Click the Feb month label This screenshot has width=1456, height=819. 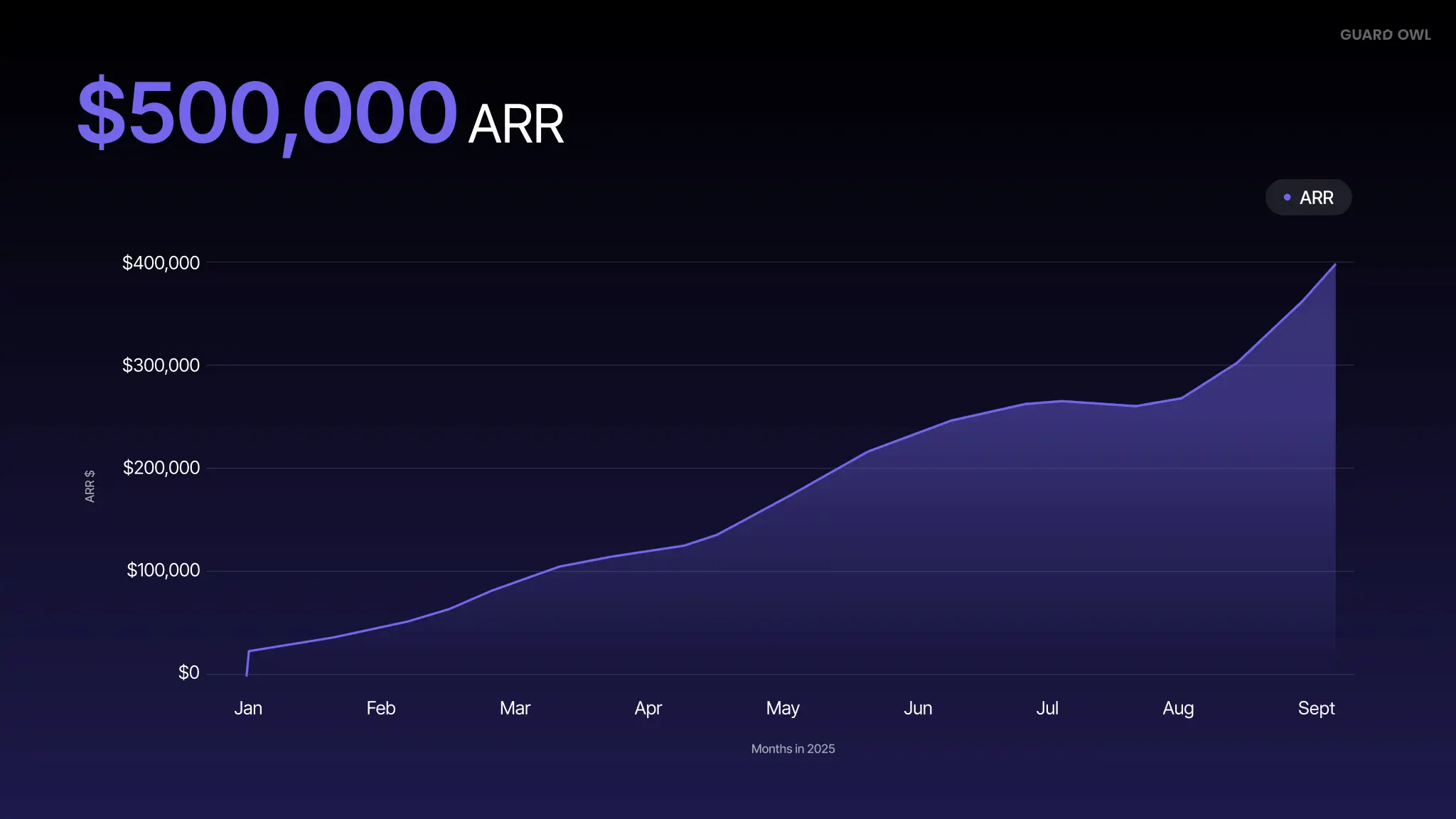coord(380,708)
